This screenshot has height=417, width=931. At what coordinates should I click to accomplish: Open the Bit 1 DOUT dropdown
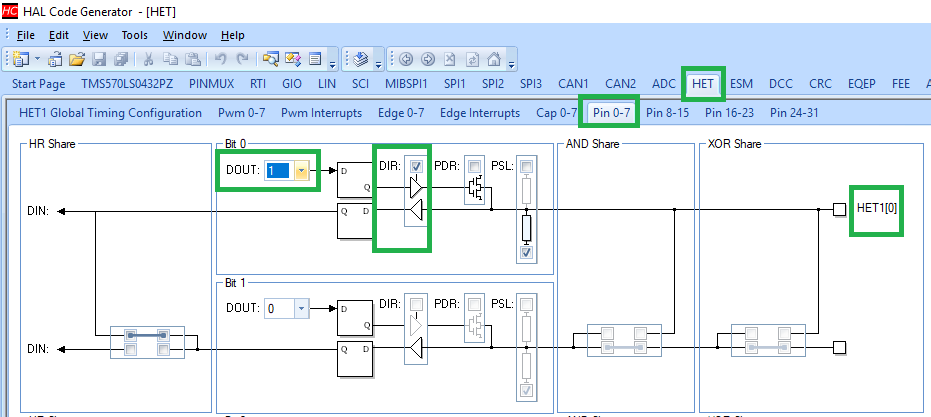(302, 308)
